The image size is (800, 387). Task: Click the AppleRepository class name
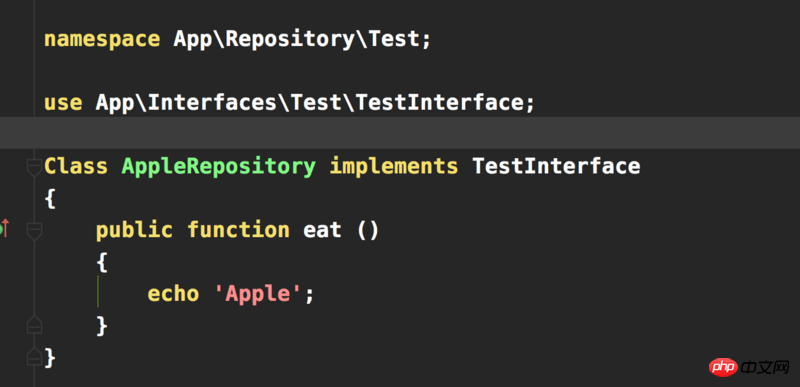coord(219,167)
